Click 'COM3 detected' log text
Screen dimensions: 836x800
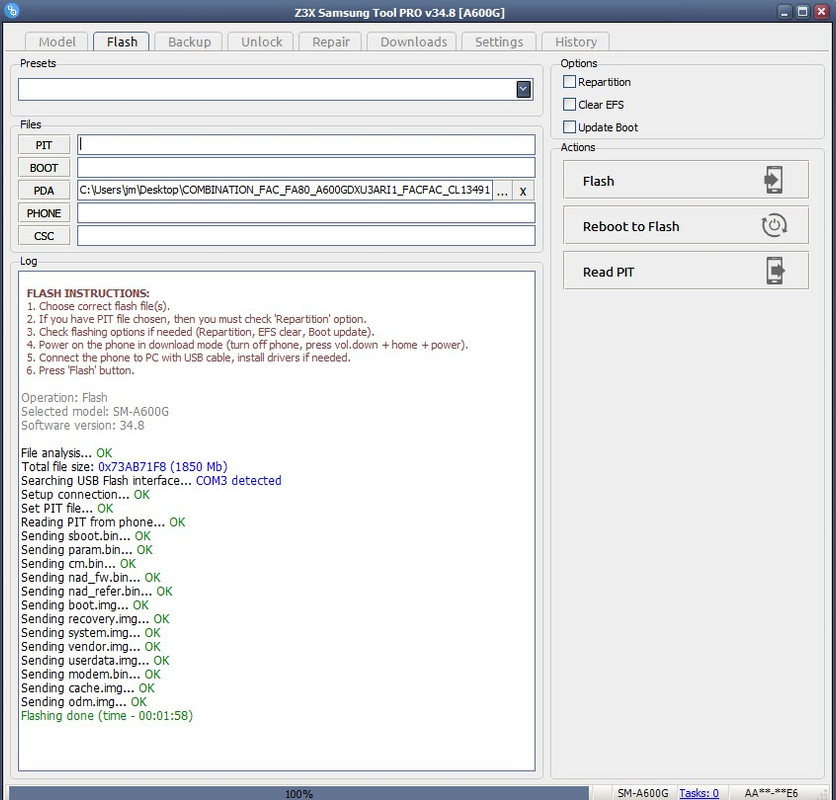pos(238,481)
